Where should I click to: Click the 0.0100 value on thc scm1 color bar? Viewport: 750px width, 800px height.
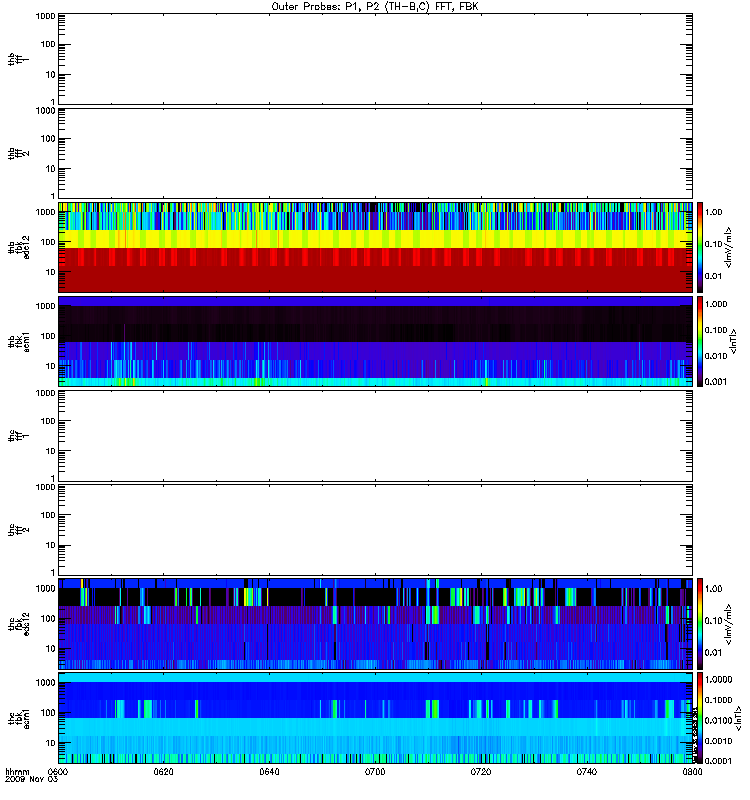(718, 720)
